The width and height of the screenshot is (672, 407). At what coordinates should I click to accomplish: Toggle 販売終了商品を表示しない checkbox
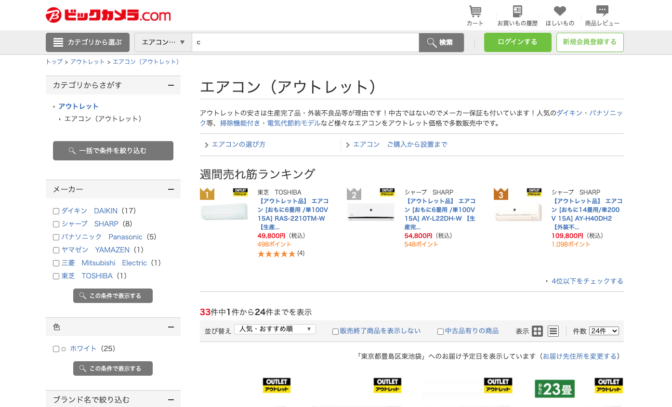point(336,331)
